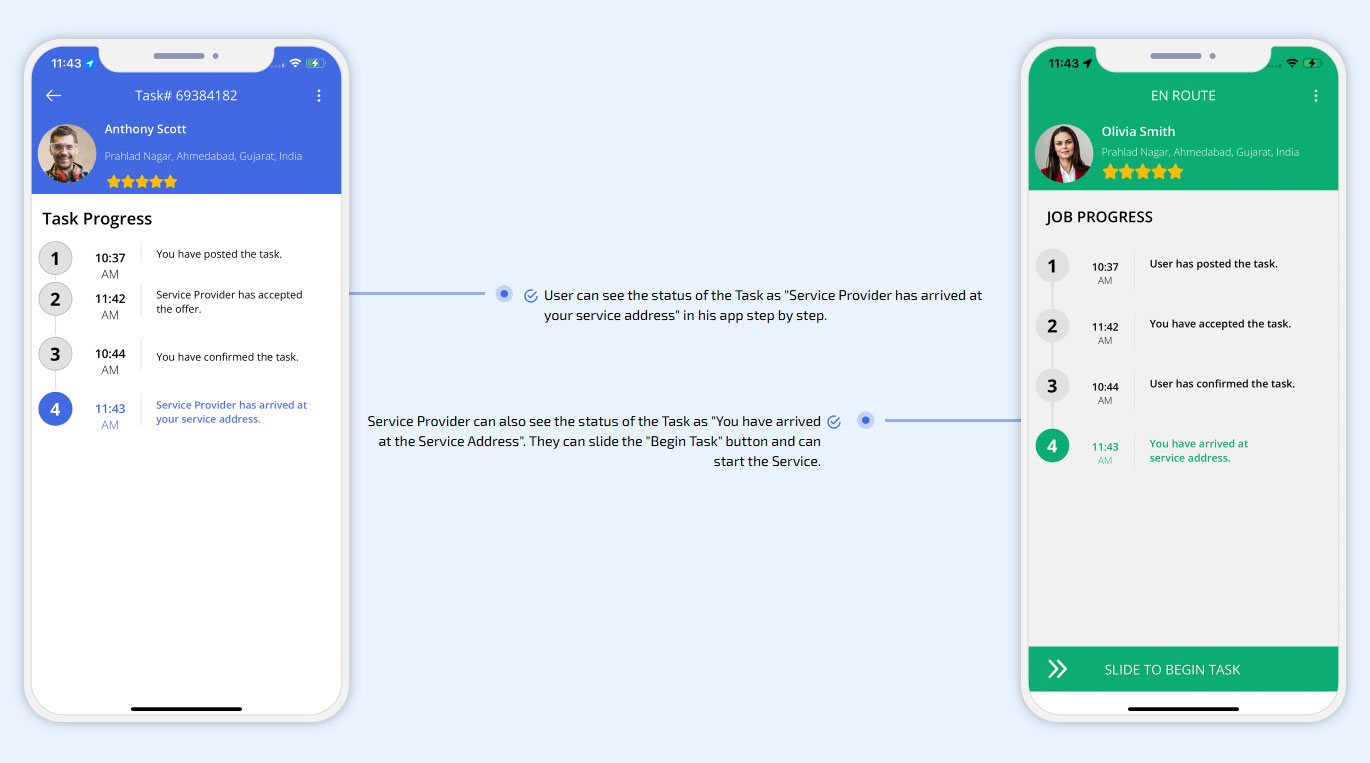Screen dimensions: 1370x763
Task: Select green step 4 circle in Job Progress
Action: pos(1052,446)
